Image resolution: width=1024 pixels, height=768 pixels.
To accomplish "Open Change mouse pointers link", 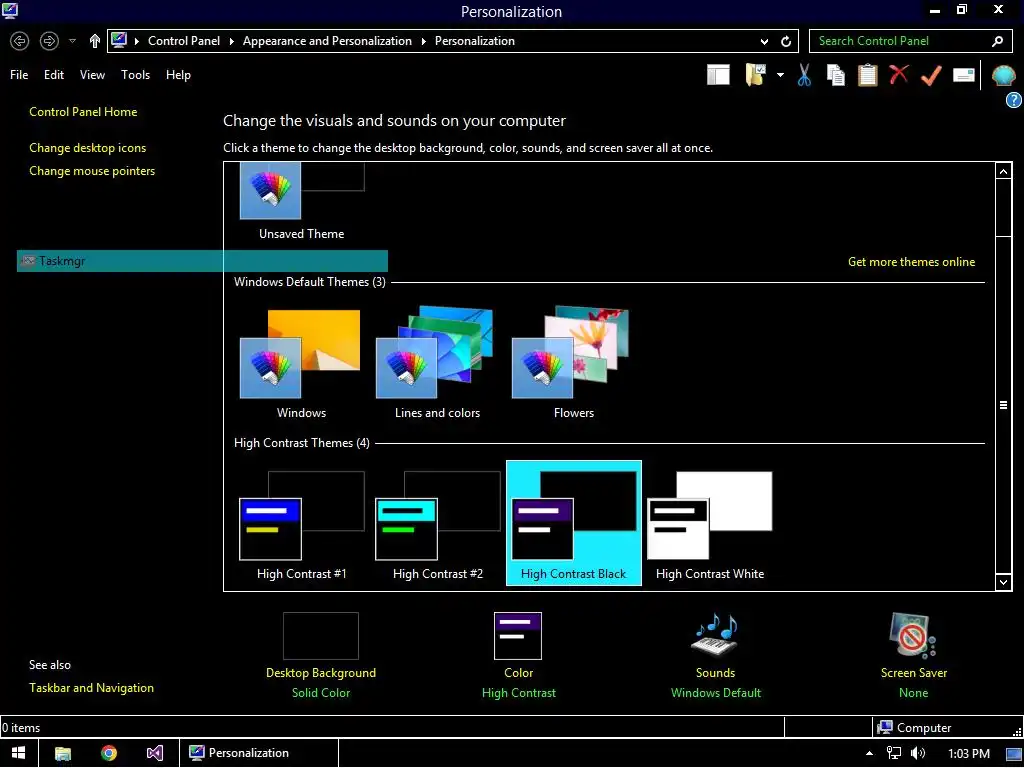I will (x=92, y=170).
